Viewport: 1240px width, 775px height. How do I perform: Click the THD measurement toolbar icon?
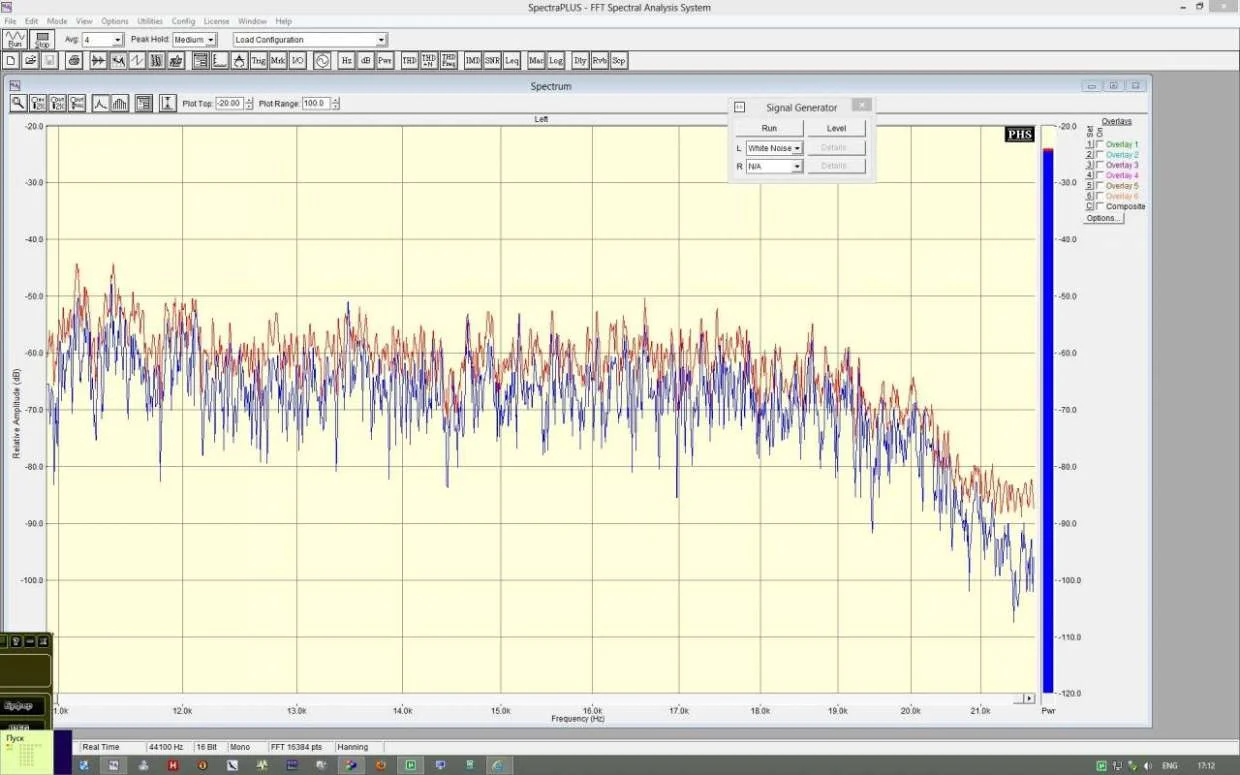[x=409, y=61]
